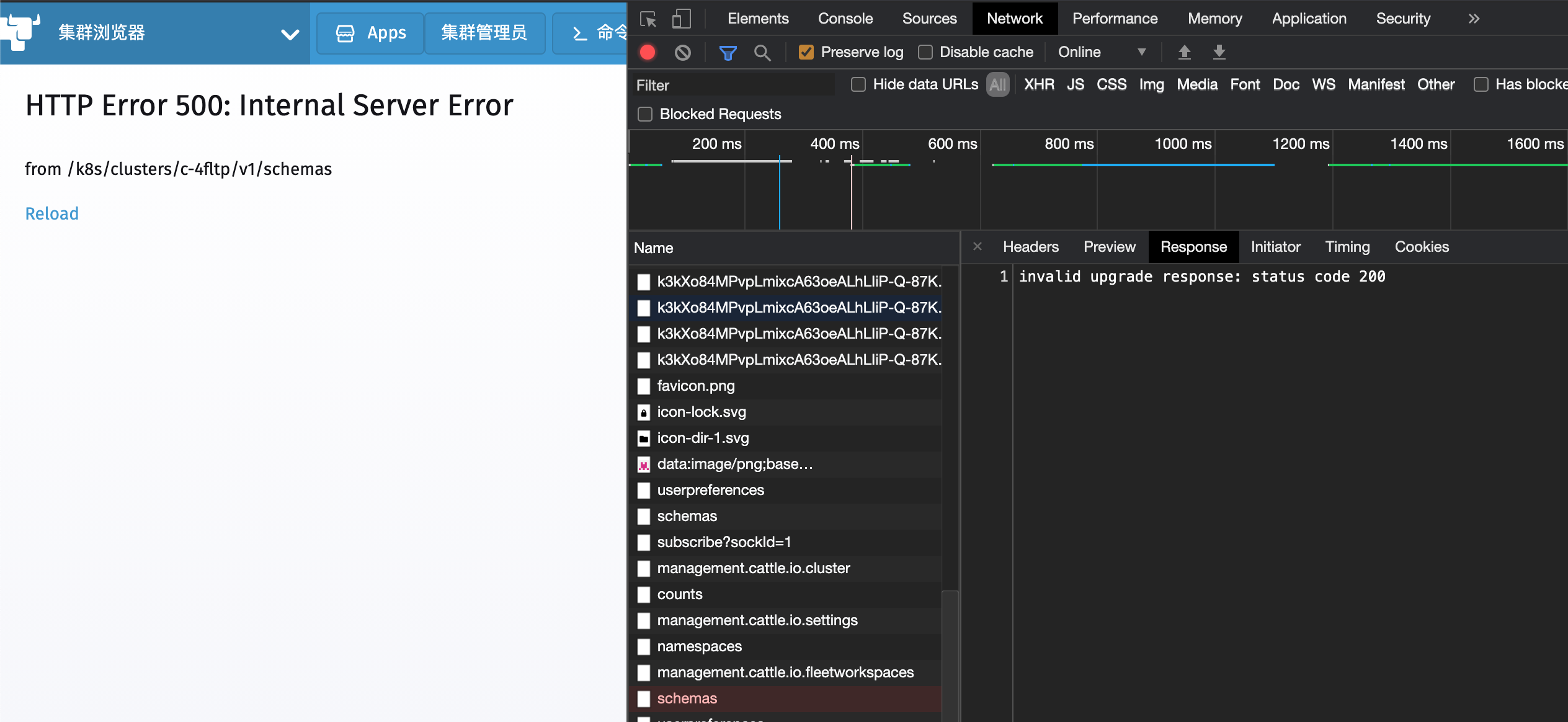Enable Disable cache
The height and width of the screenshot is (722, 1568).
[926, 52]
